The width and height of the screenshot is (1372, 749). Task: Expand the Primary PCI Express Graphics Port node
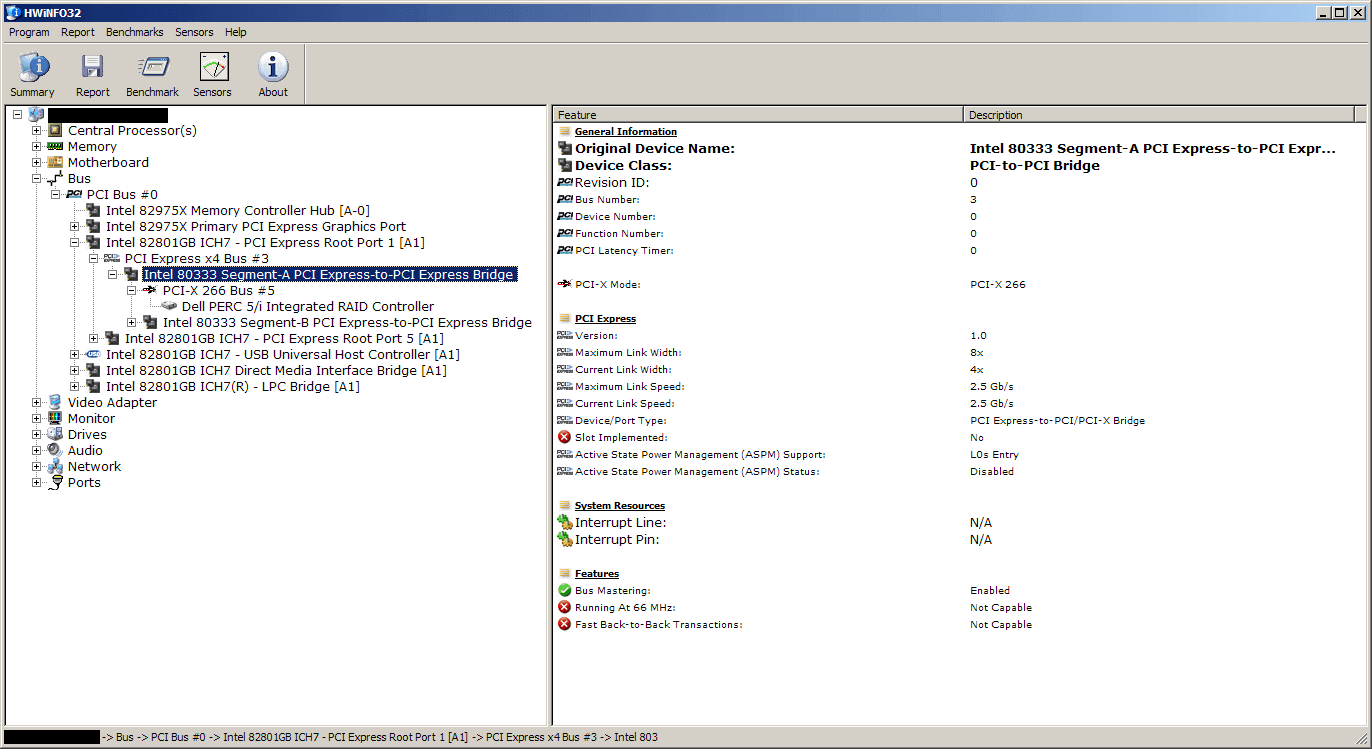(75, 226)
